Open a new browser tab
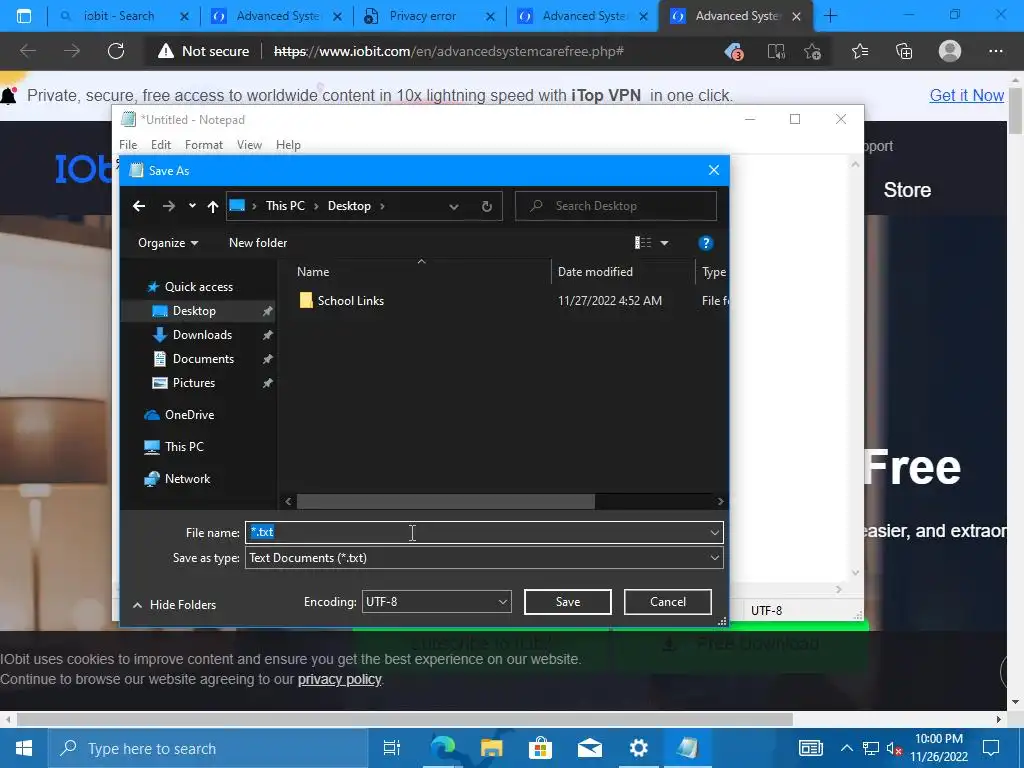 830,16
